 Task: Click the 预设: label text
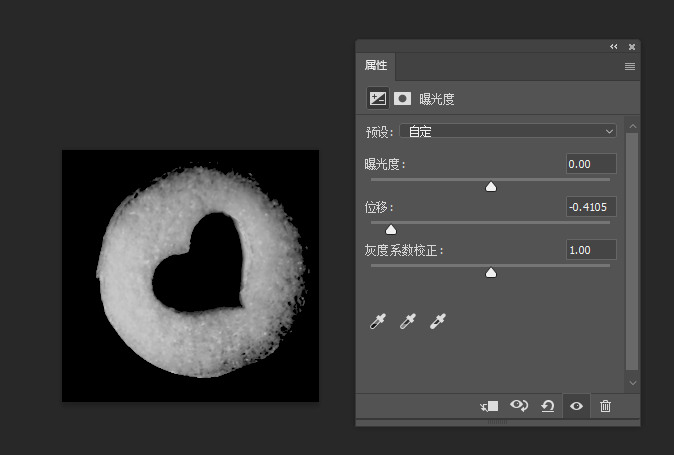point(380,131)
